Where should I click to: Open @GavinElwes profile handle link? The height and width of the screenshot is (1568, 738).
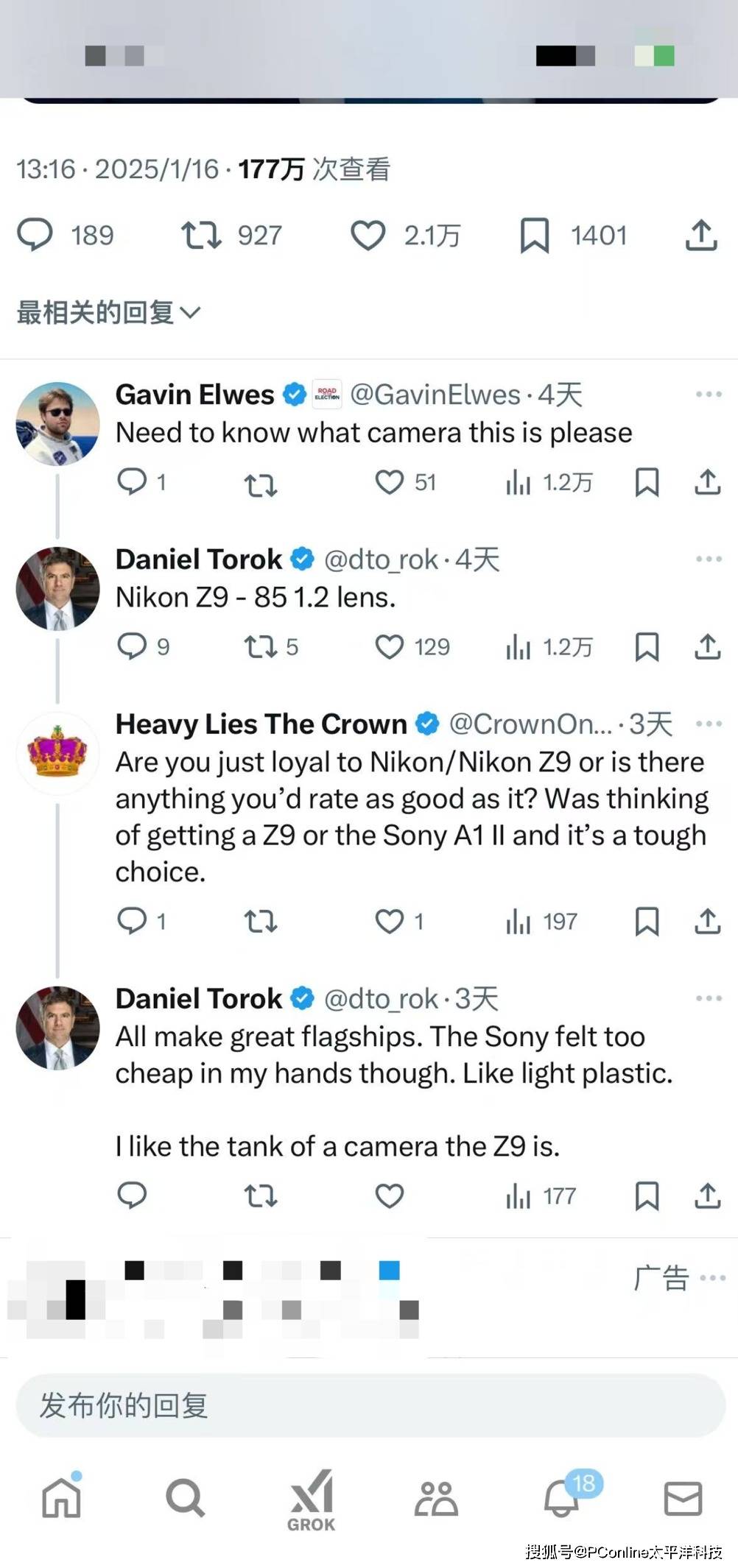point(435,395)
